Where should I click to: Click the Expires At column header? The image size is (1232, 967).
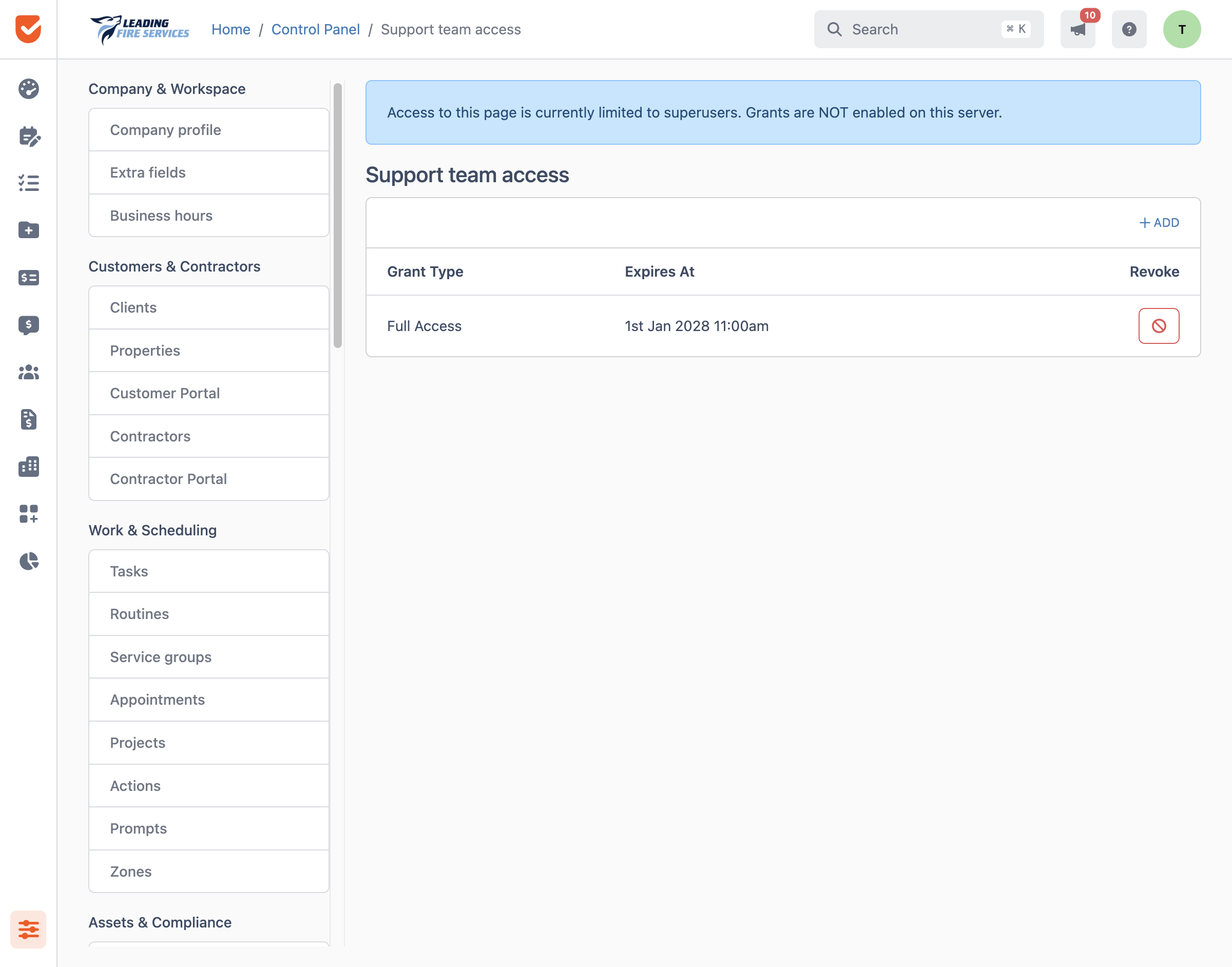[x=659, y=272]
